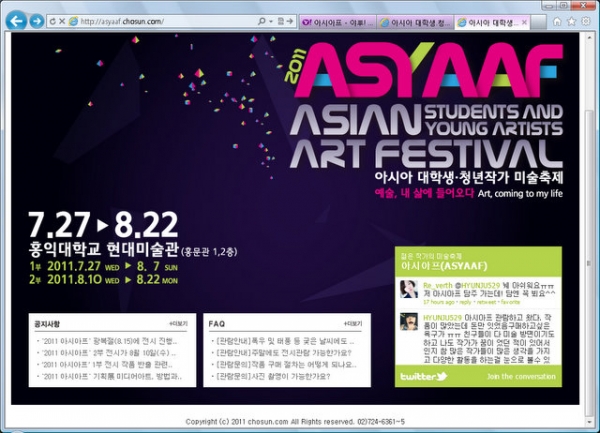
Task: Open 공지사항 more (+더보기) link
Action: (x=178, y=324)
